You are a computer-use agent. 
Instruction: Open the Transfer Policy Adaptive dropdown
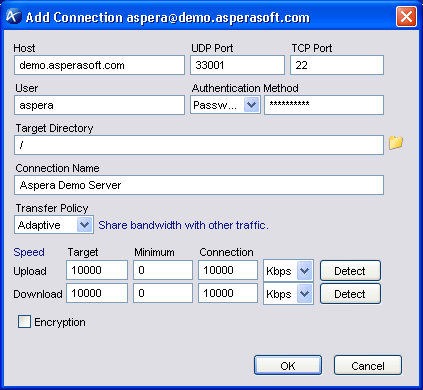(x=54, y=225)
